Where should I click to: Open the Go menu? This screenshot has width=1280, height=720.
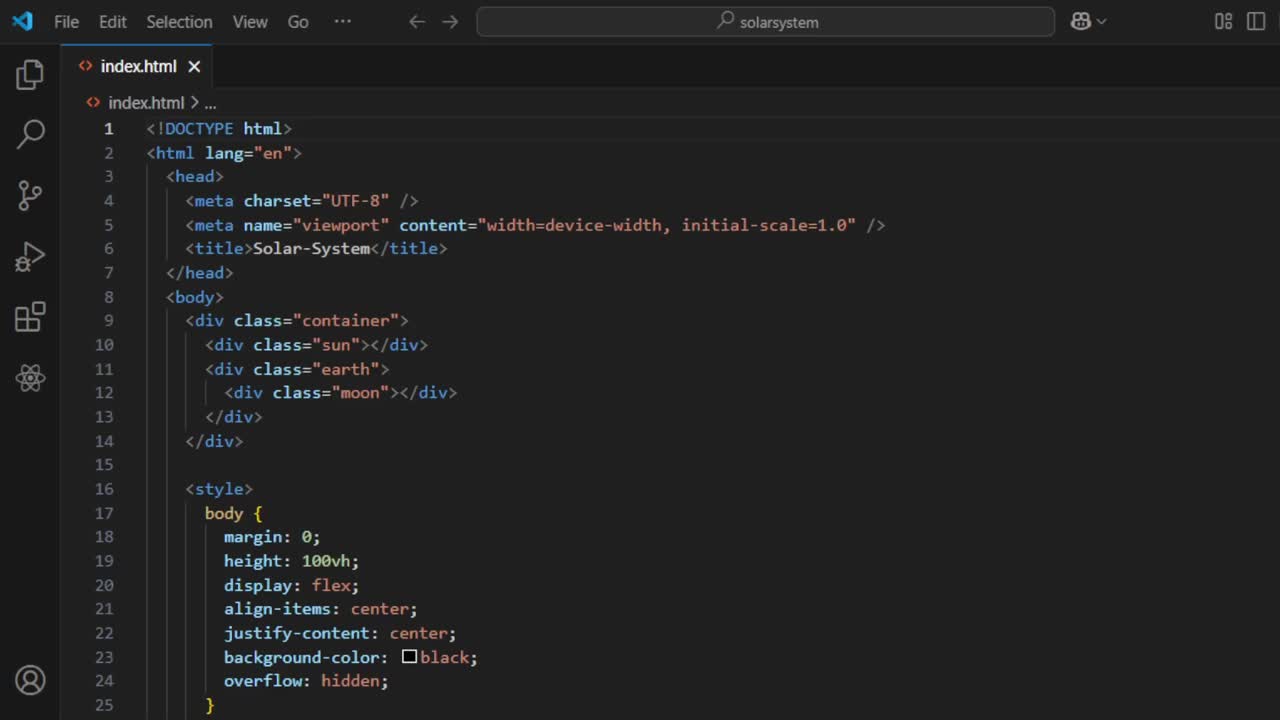pos(298,22)
